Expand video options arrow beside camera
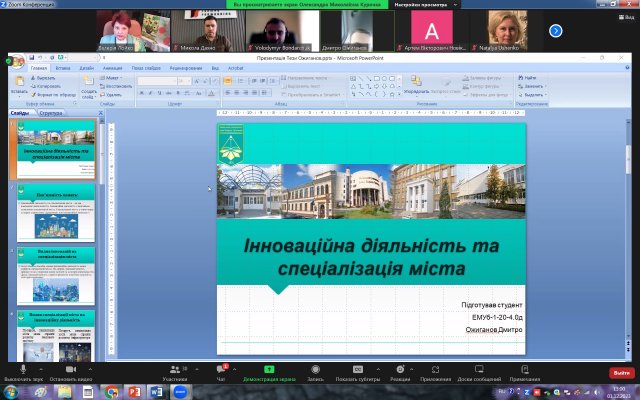Viewport: 640px width, 400px height. click(89, 368)
